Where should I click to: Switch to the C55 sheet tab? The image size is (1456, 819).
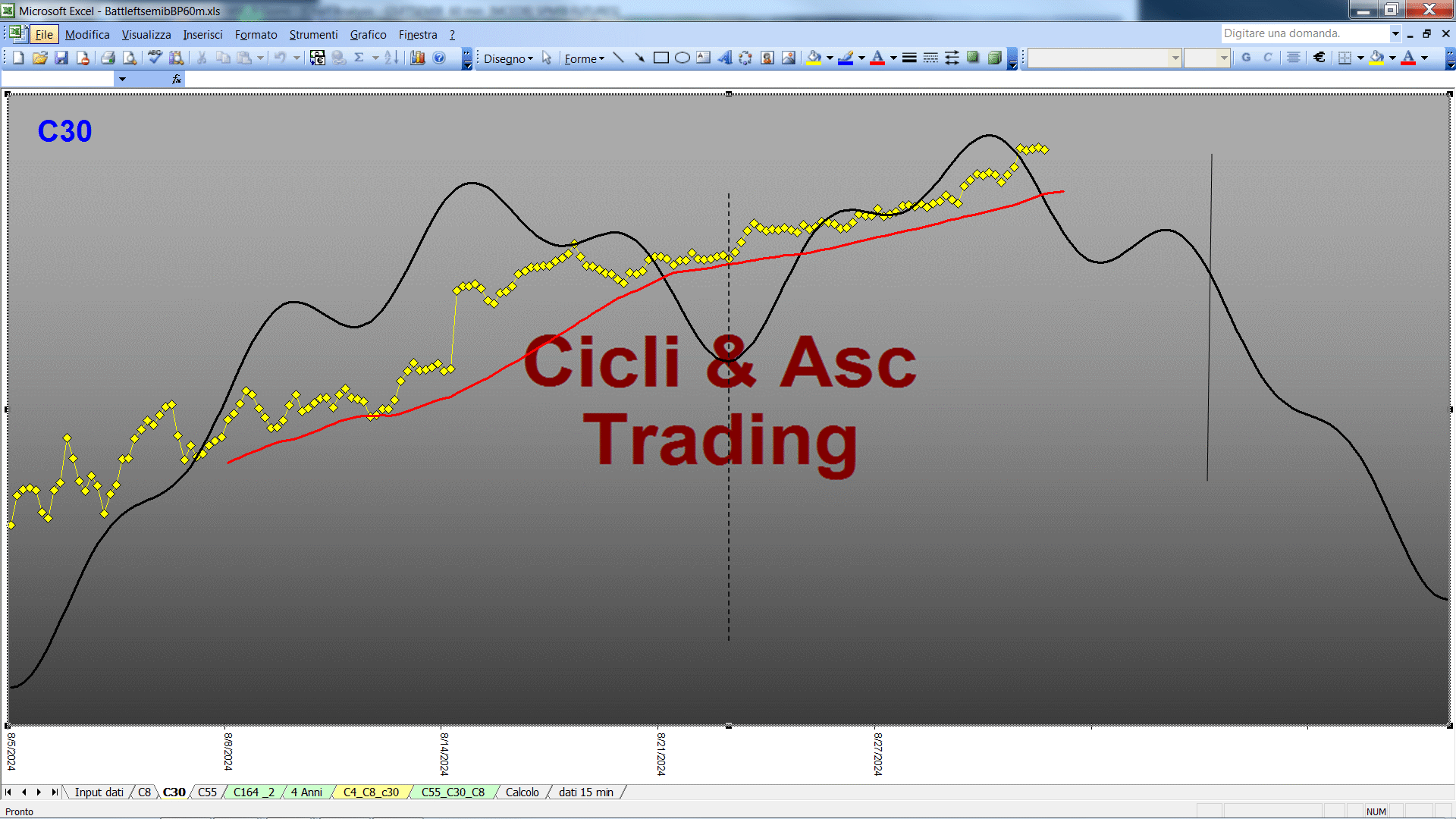[x=207, y=792]
